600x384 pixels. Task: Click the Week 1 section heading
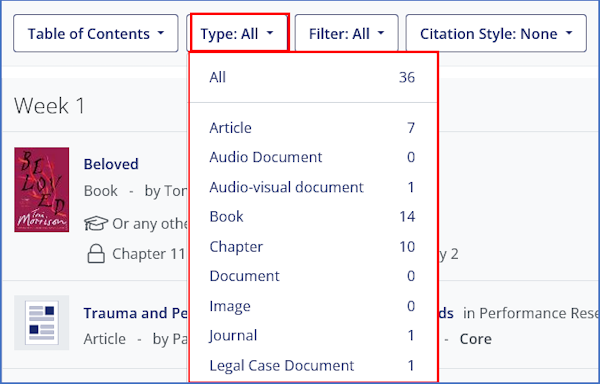click(49, 106)
